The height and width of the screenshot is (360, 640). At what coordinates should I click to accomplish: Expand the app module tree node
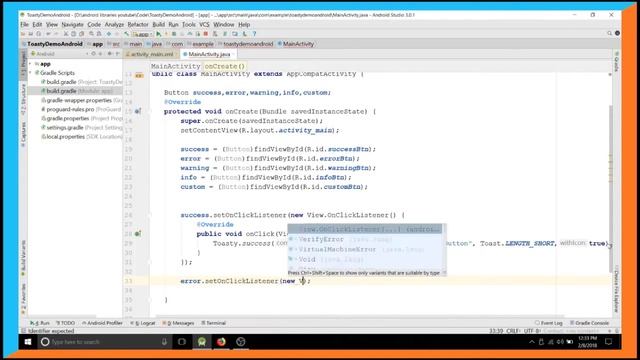pyautogui.click(x=31, y=64)
